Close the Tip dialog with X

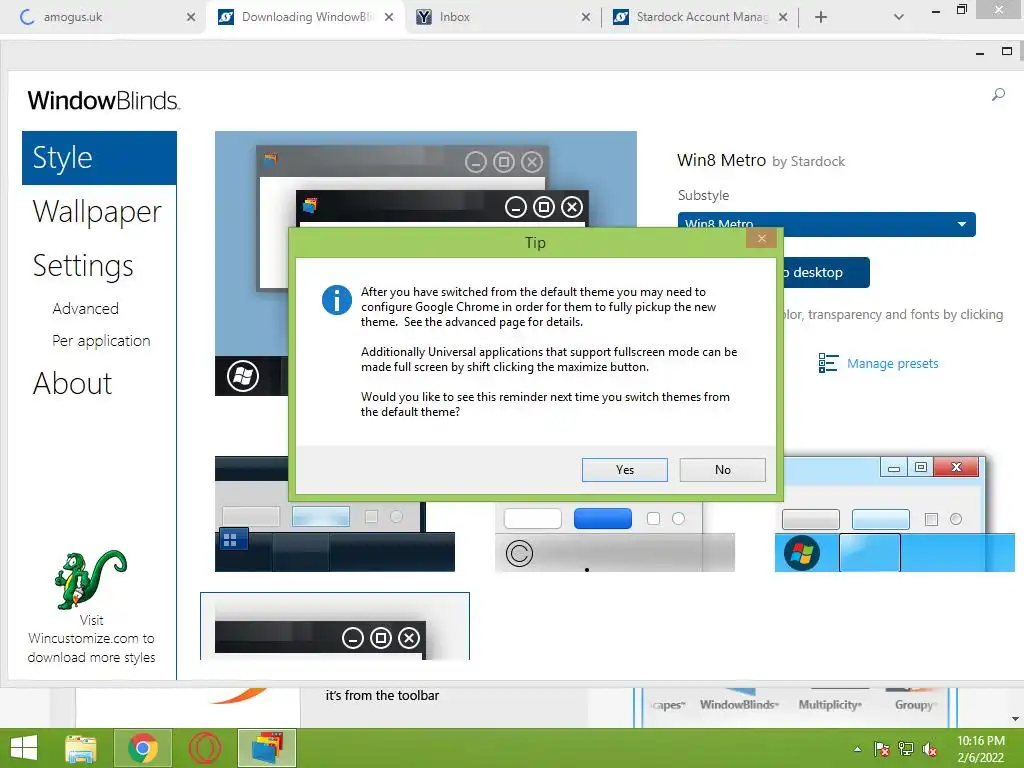[761, 238]
